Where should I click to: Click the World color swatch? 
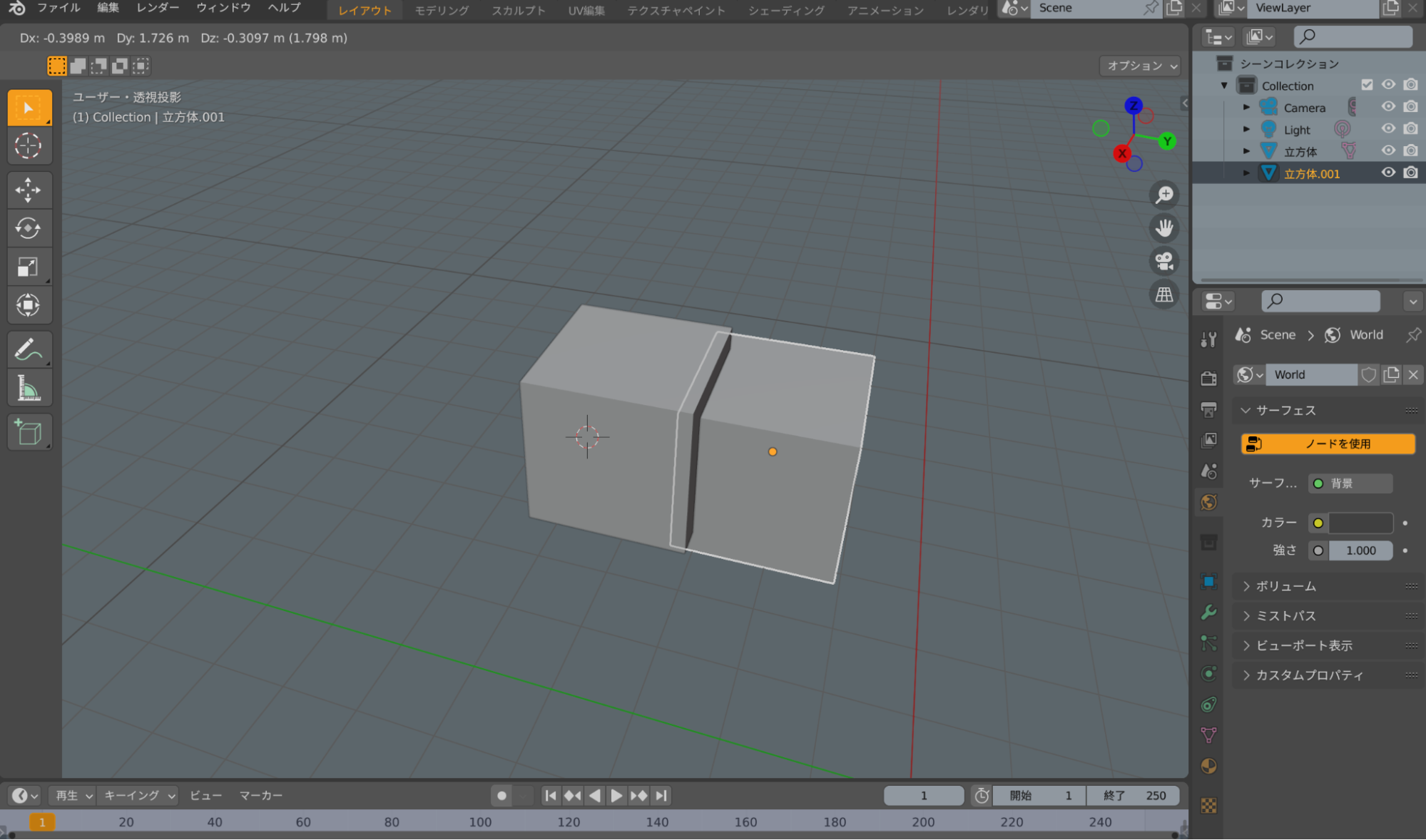1360,523
